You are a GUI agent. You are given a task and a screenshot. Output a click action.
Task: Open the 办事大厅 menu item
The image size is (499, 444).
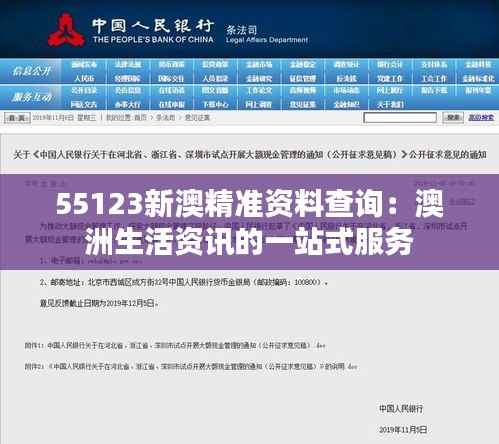point(128,105)
